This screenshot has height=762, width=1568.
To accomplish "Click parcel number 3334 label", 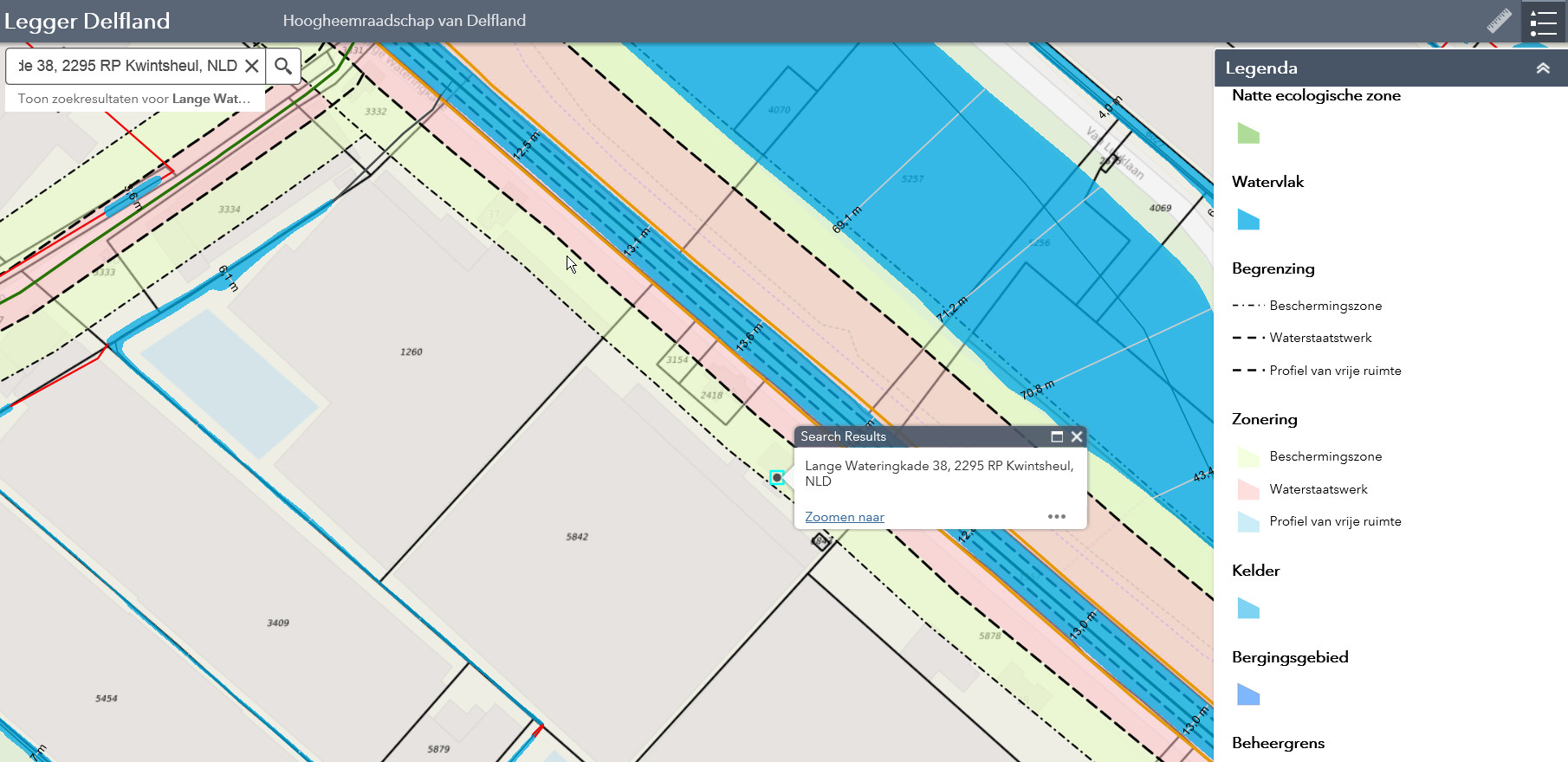I will click(230, 210).
